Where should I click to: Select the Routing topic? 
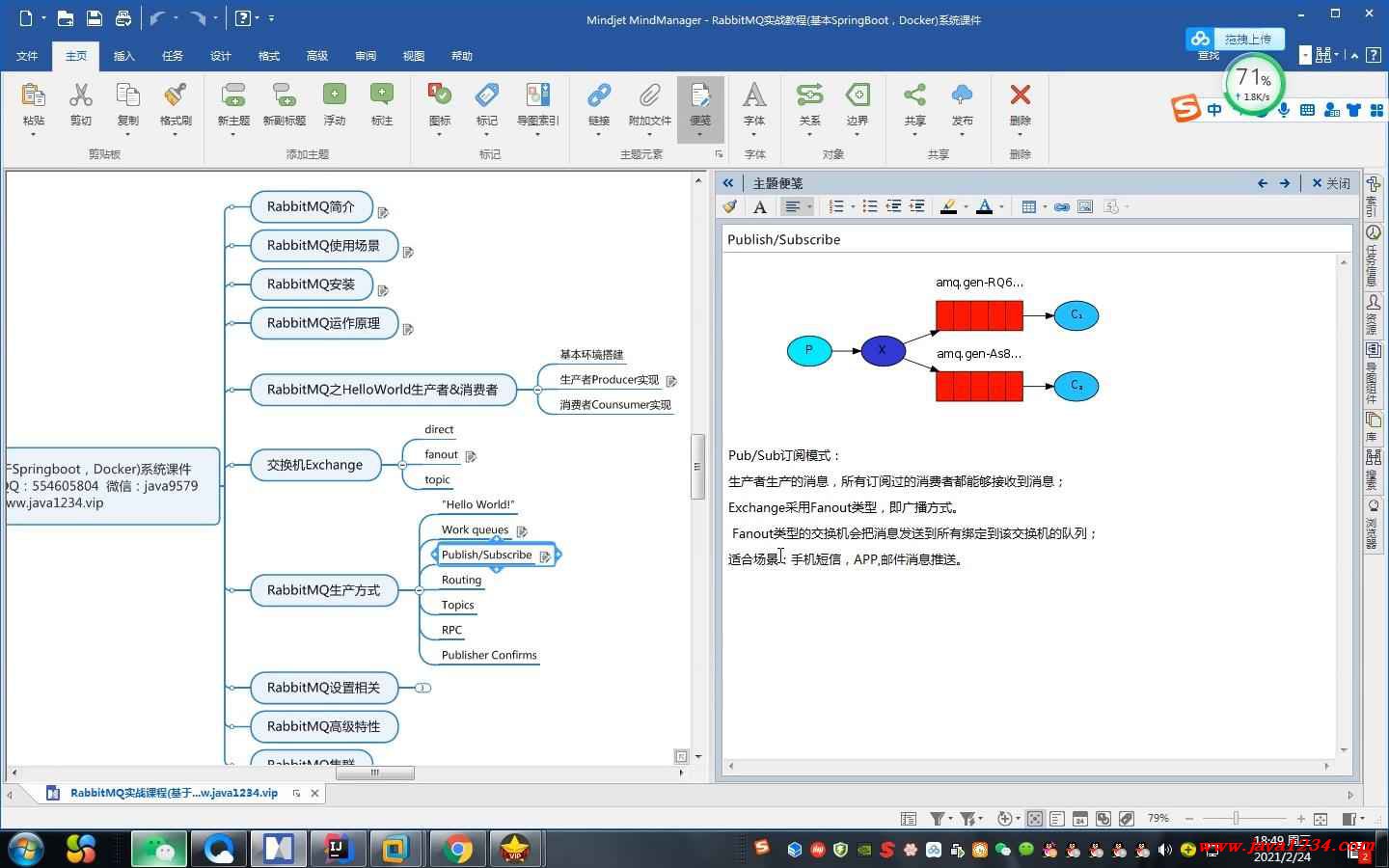point(461,580)
